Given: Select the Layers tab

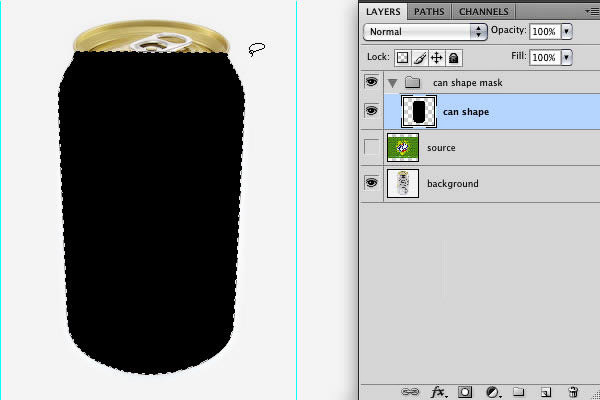Looking at the screenshot, I should coord(383,11).
